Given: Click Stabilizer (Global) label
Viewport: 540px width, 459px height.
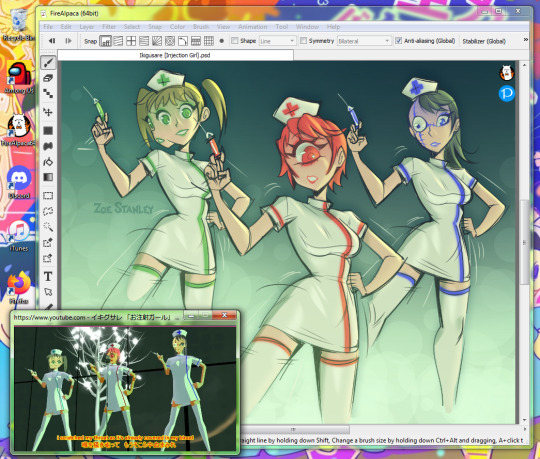Looking at the screenshot, I should 484,41.
